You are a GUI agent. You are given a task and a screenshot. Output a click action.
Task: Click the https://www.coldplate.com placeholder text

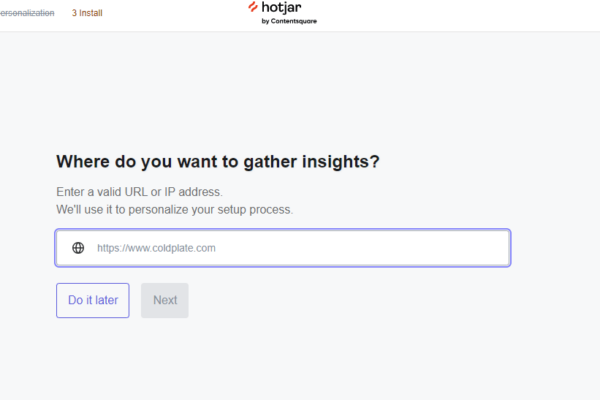click(156, 248)
